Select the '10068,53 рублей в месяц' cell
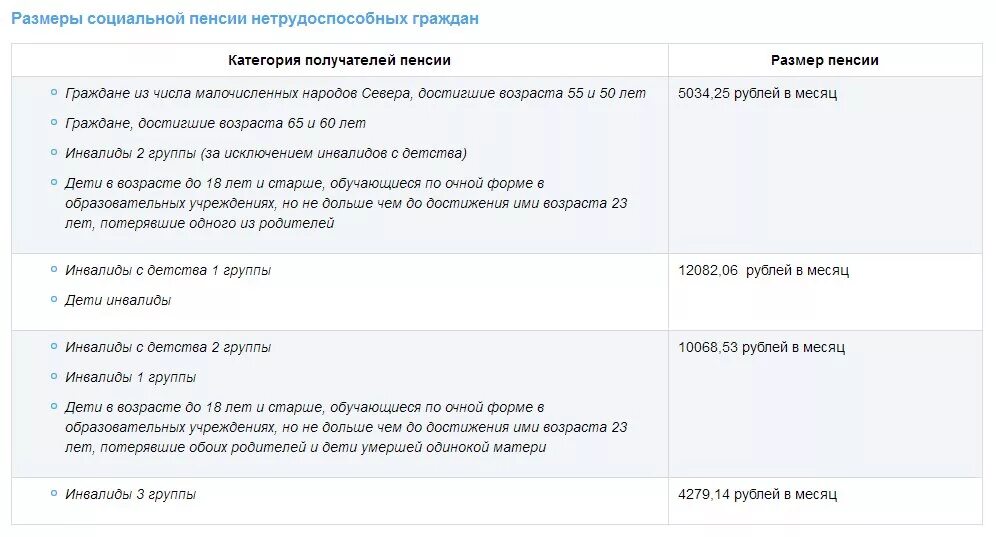Image resolution: width=996 pixels, height=537 pixels. [825, 404]
